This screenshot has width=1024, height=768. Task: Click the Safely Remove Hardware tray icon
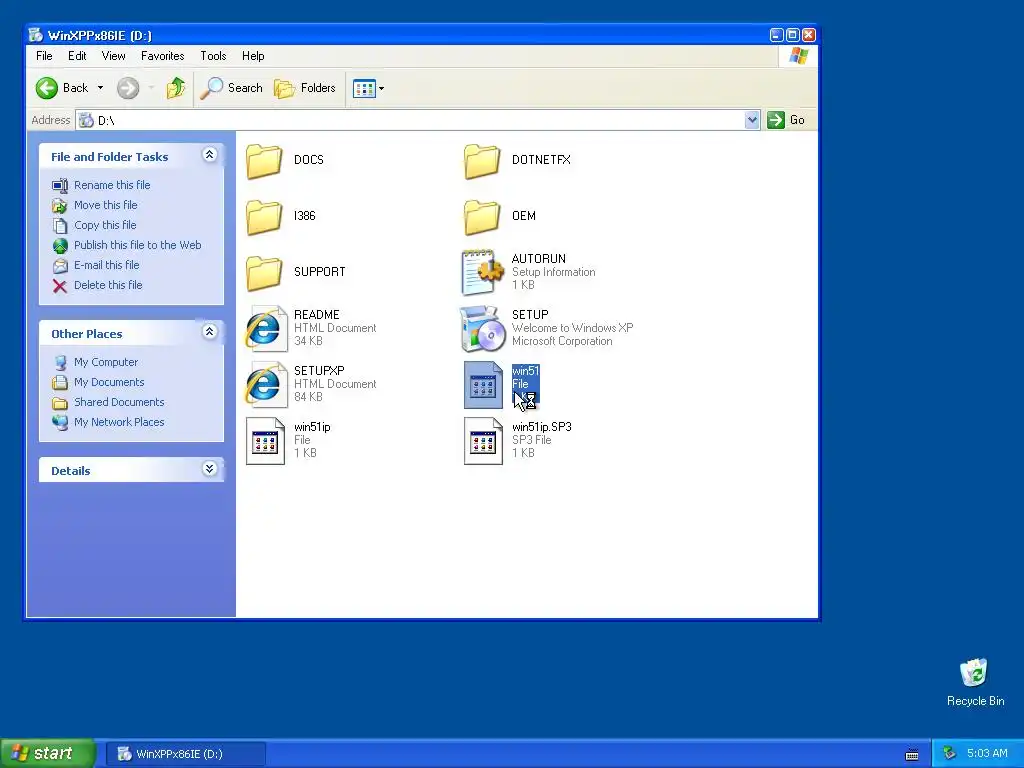[x=950, y=754]
